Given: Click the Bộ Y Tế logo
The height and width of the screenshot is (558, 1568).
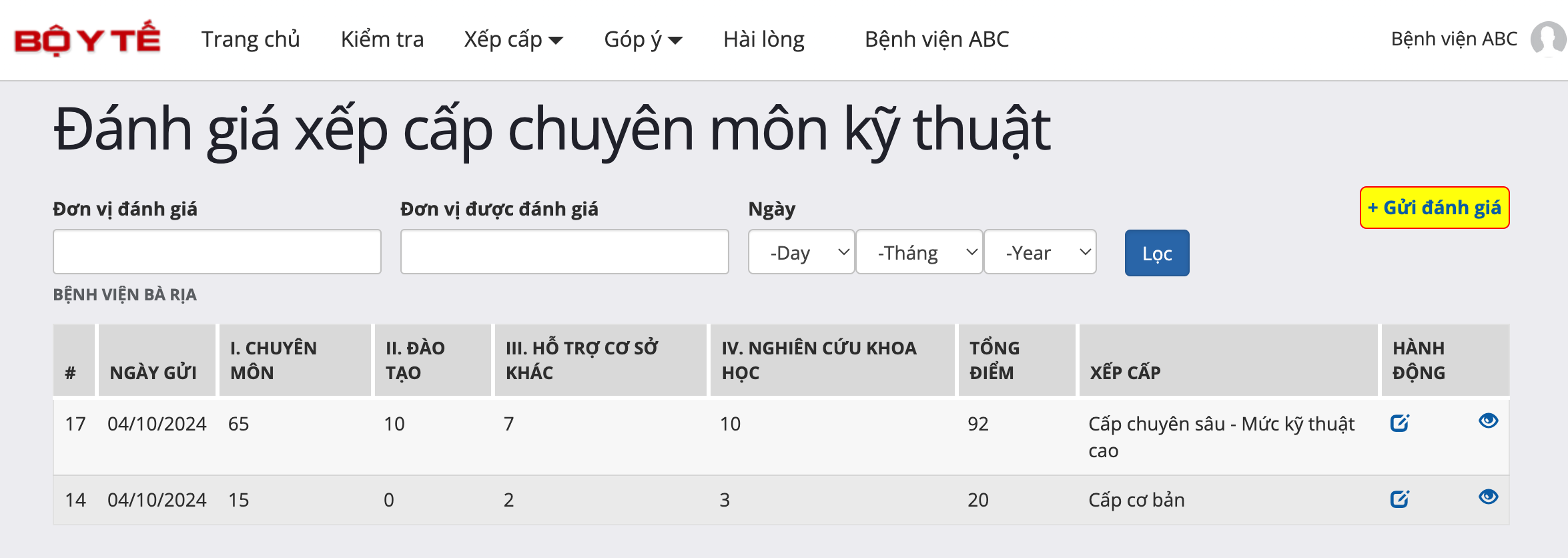Looking at the screenshot, I should pos(87,39).
